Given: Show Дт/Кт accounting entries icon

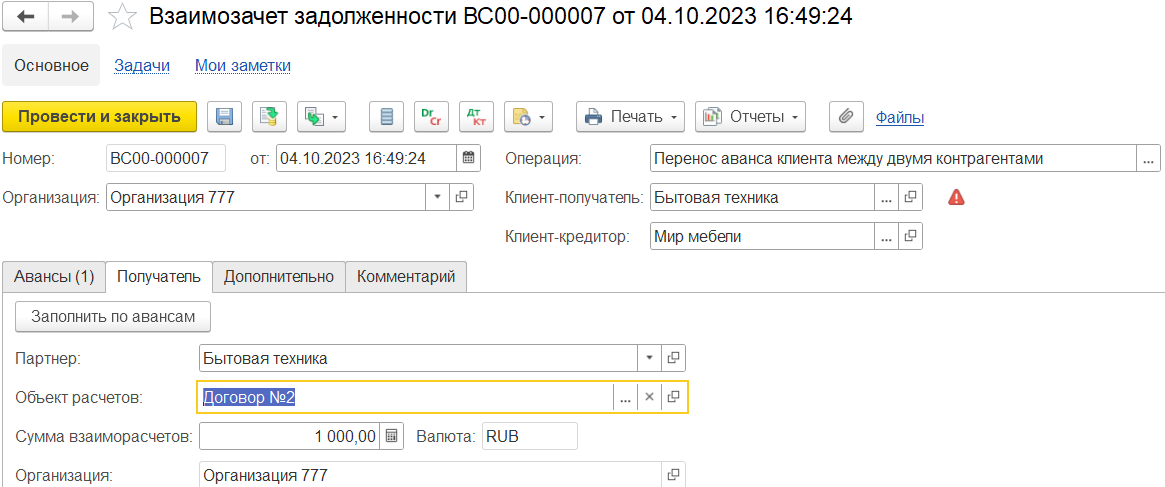Looking at the screenshot, I should tap(476, 117).
